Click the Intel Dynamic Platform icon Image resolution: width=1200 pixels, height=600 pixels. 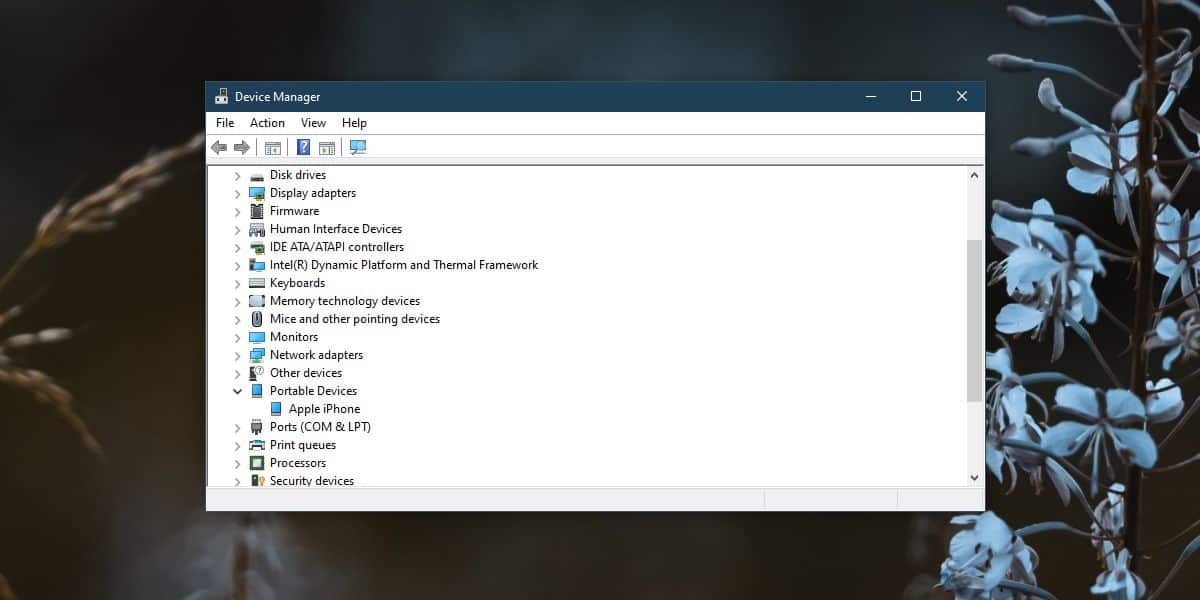click(257, 265)
